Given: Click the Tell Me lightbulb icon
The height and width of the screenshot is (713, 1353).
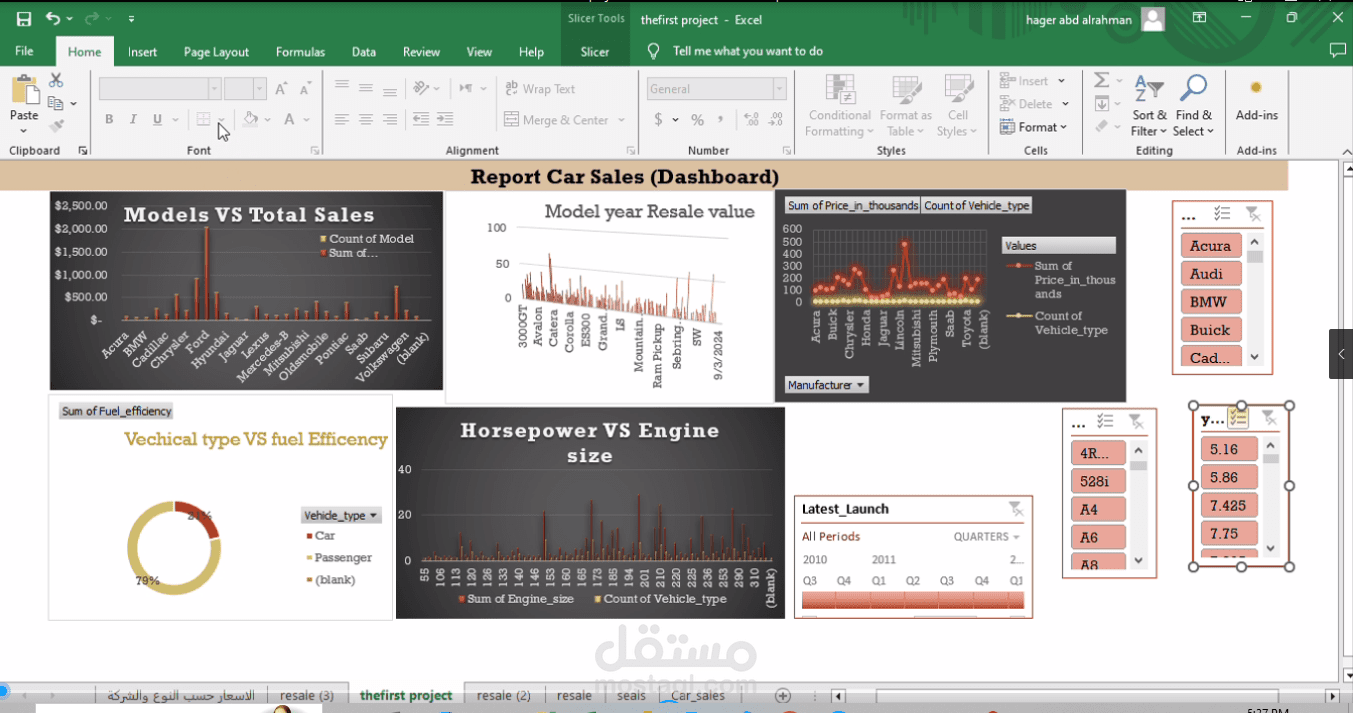Looking at the screenshot, I should pos(654,51).
